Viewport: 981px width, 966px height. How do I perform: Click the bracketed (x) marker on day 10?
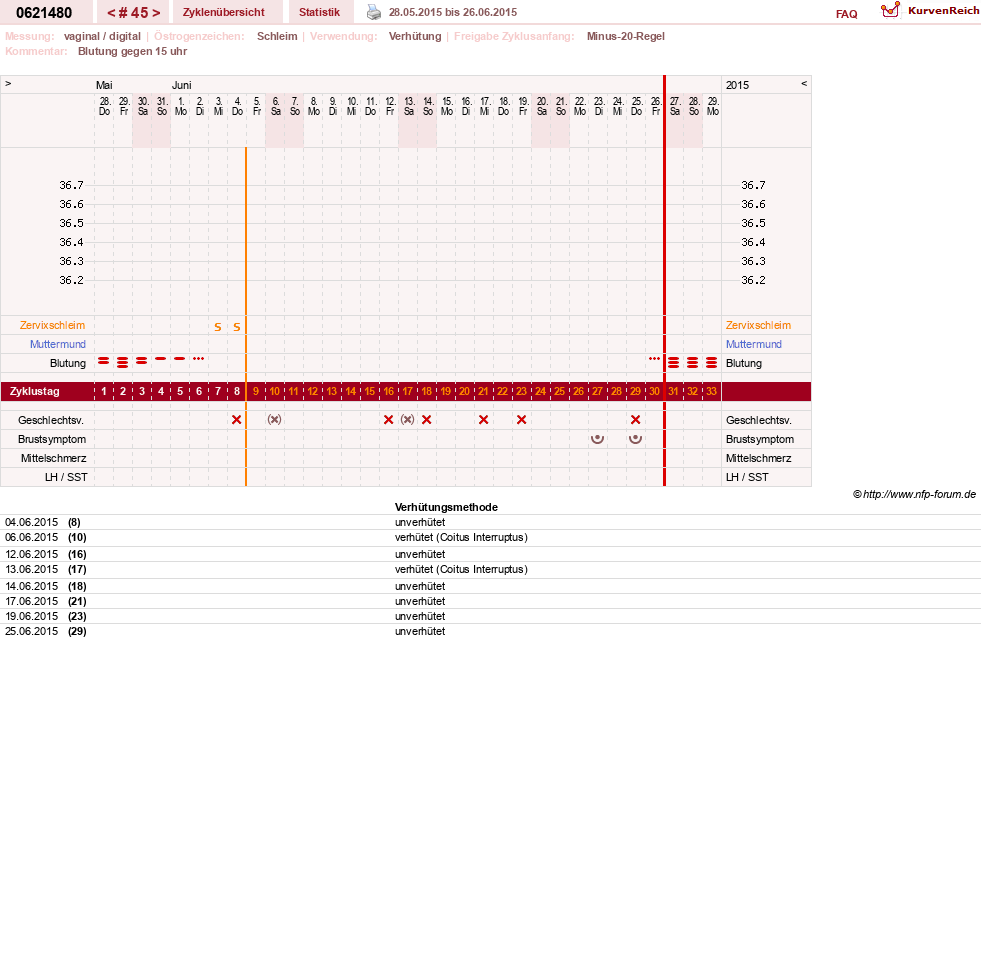(275, 419)
